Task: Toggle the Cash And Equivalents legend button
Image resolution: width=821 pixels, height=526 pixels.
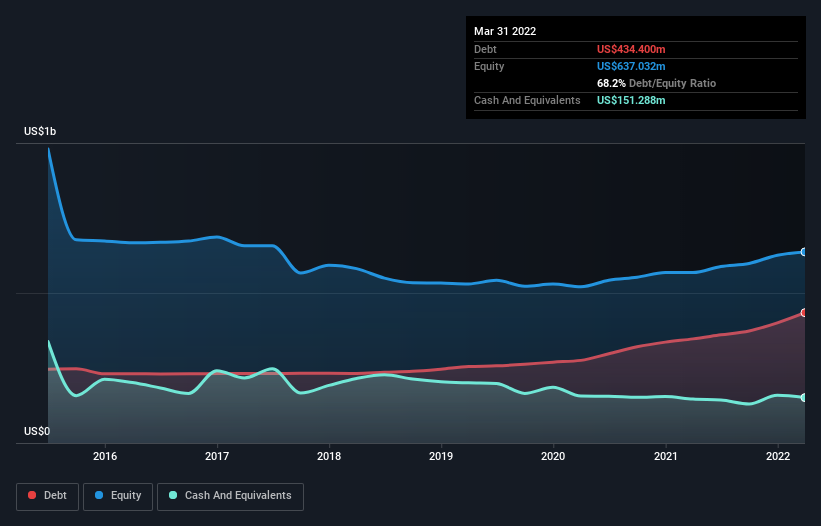Action: click(230, 496)
